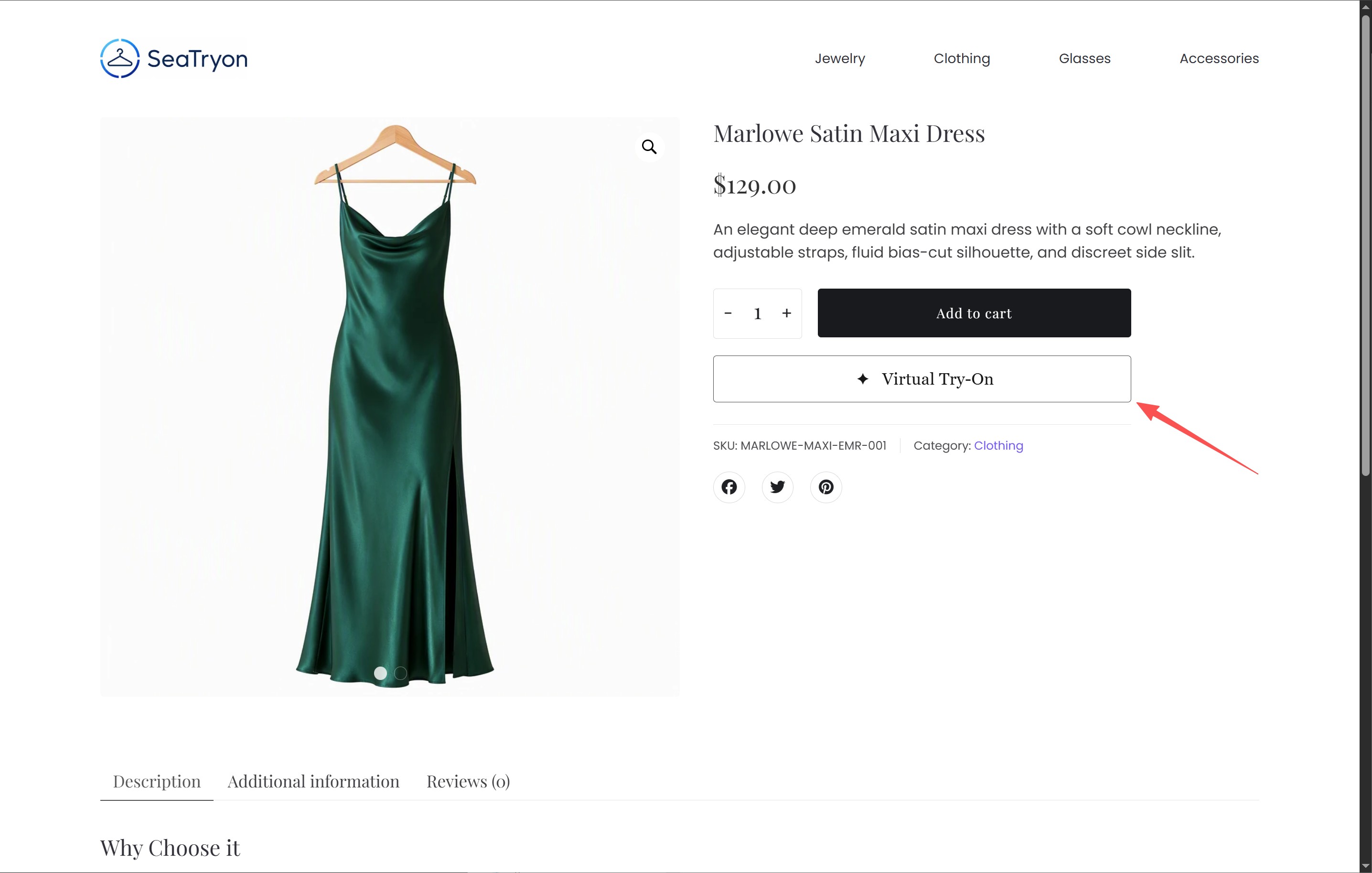Open the Accessories menu

(x=1219, y=58)
